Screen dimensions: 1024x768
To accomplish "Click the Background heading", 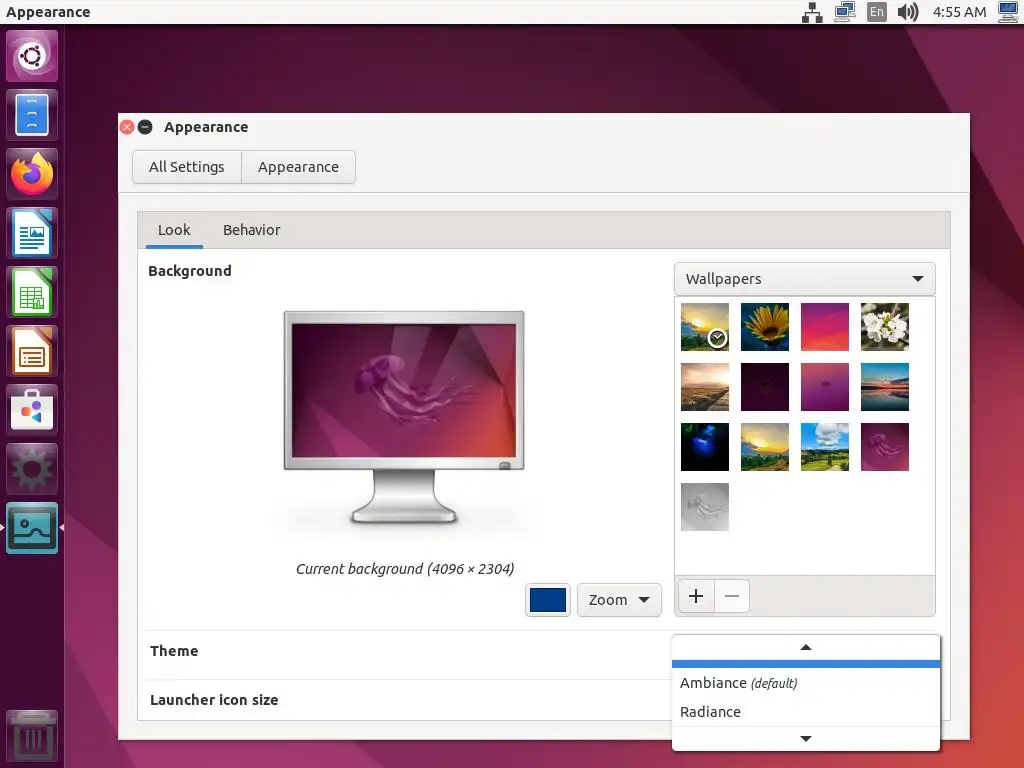I will click(190, 271).
